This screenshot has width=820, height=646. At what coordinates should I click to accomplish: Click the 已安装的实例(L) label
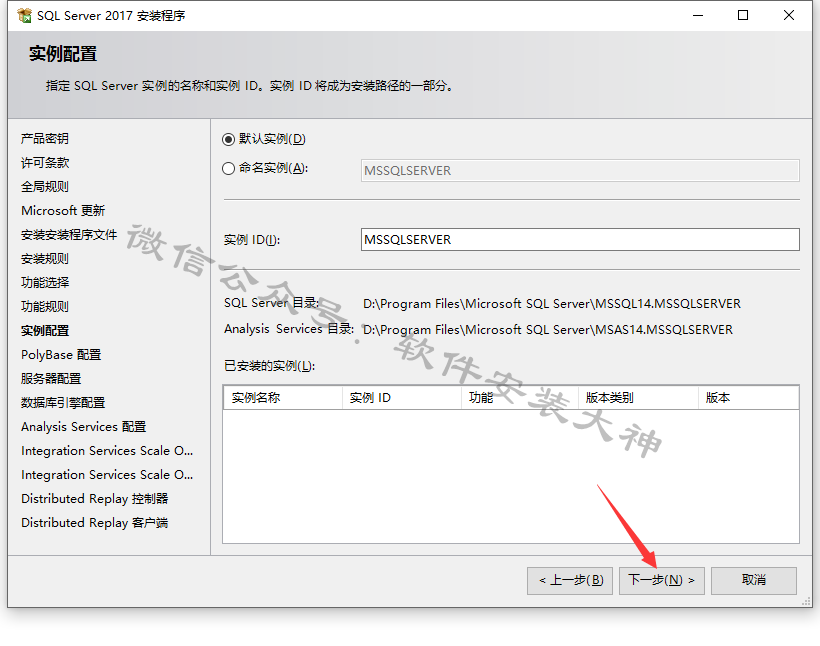(x=269, y=366)
